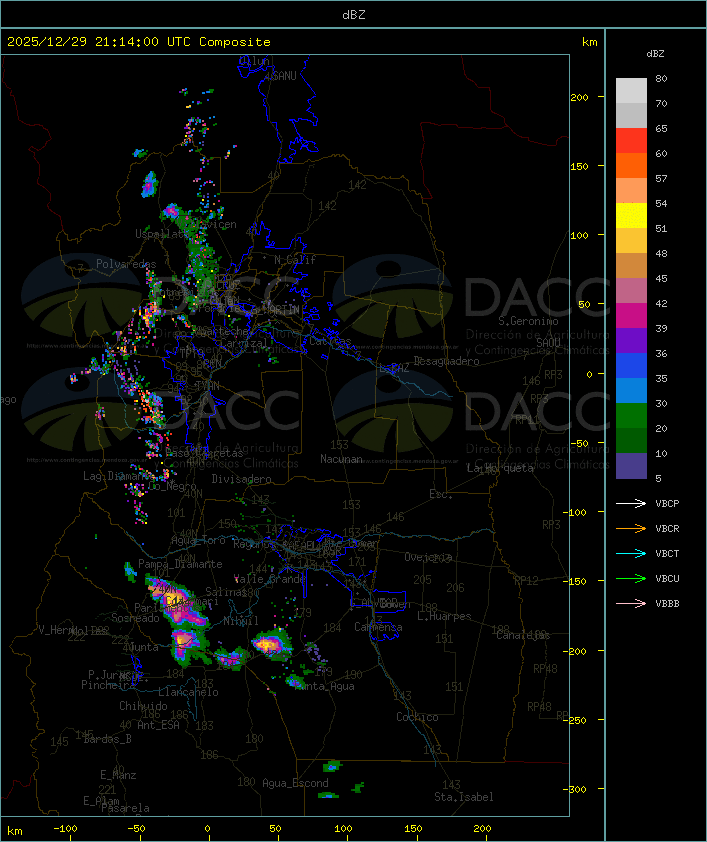Click the Agua_Escond map label
The height and width of the screenshot is (842, 707).
click(x=295, y=783)
